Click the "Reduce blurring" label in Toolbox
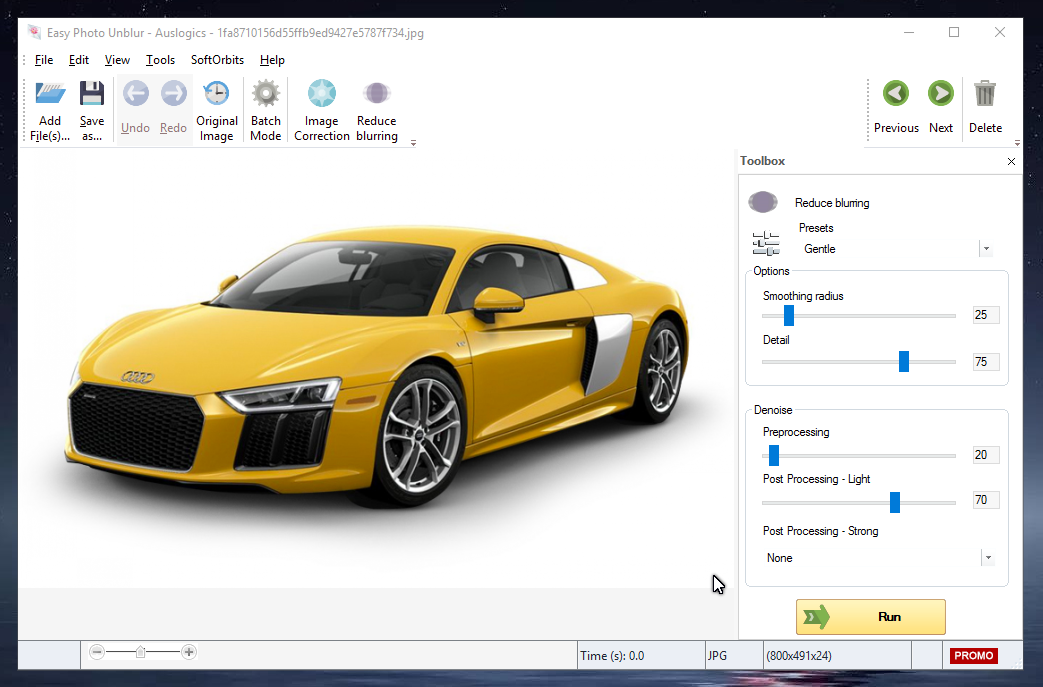1043x687 pixels. 832,203
